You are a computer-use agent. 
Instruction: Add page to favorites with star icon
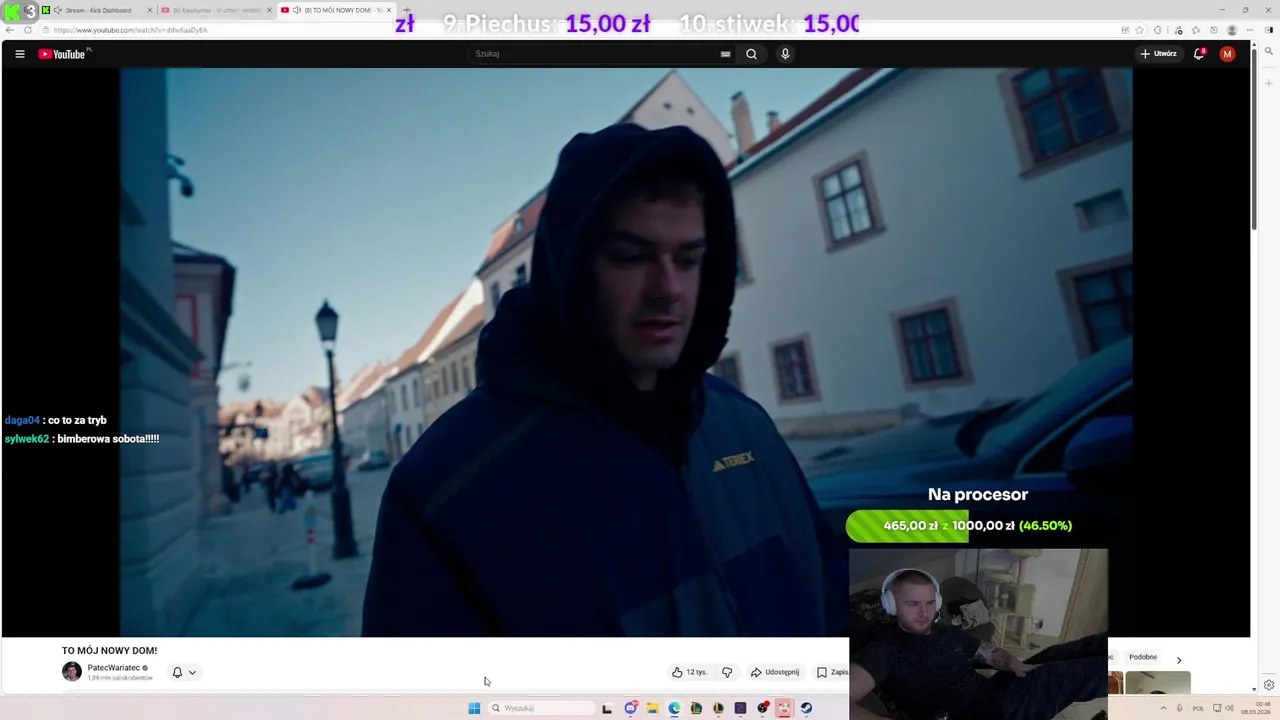[x=1139, y=30]
